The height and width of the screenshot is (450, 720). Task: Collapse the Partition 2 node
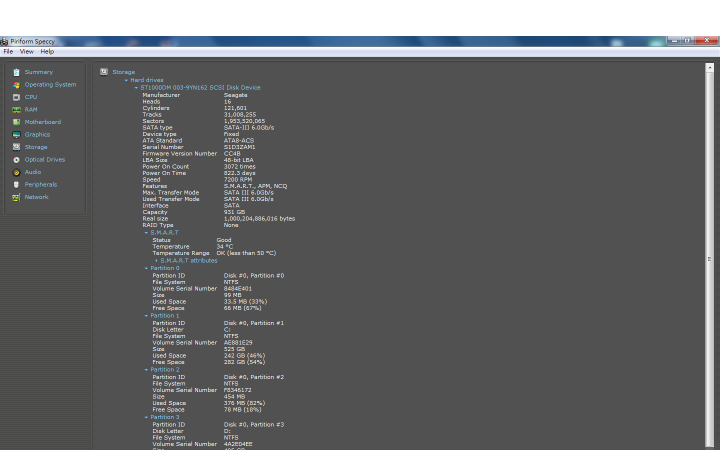click(x=146, y=369)
